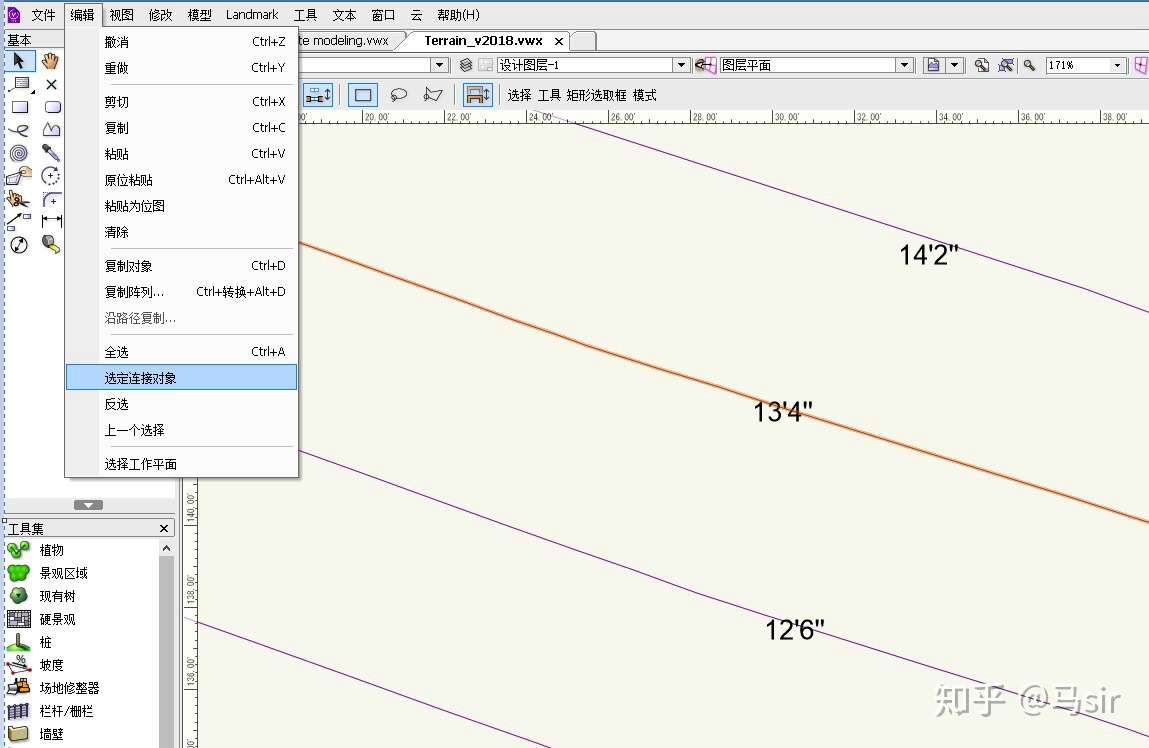
Task: Select the Diameter dimension tool
Action: (19, 245)
